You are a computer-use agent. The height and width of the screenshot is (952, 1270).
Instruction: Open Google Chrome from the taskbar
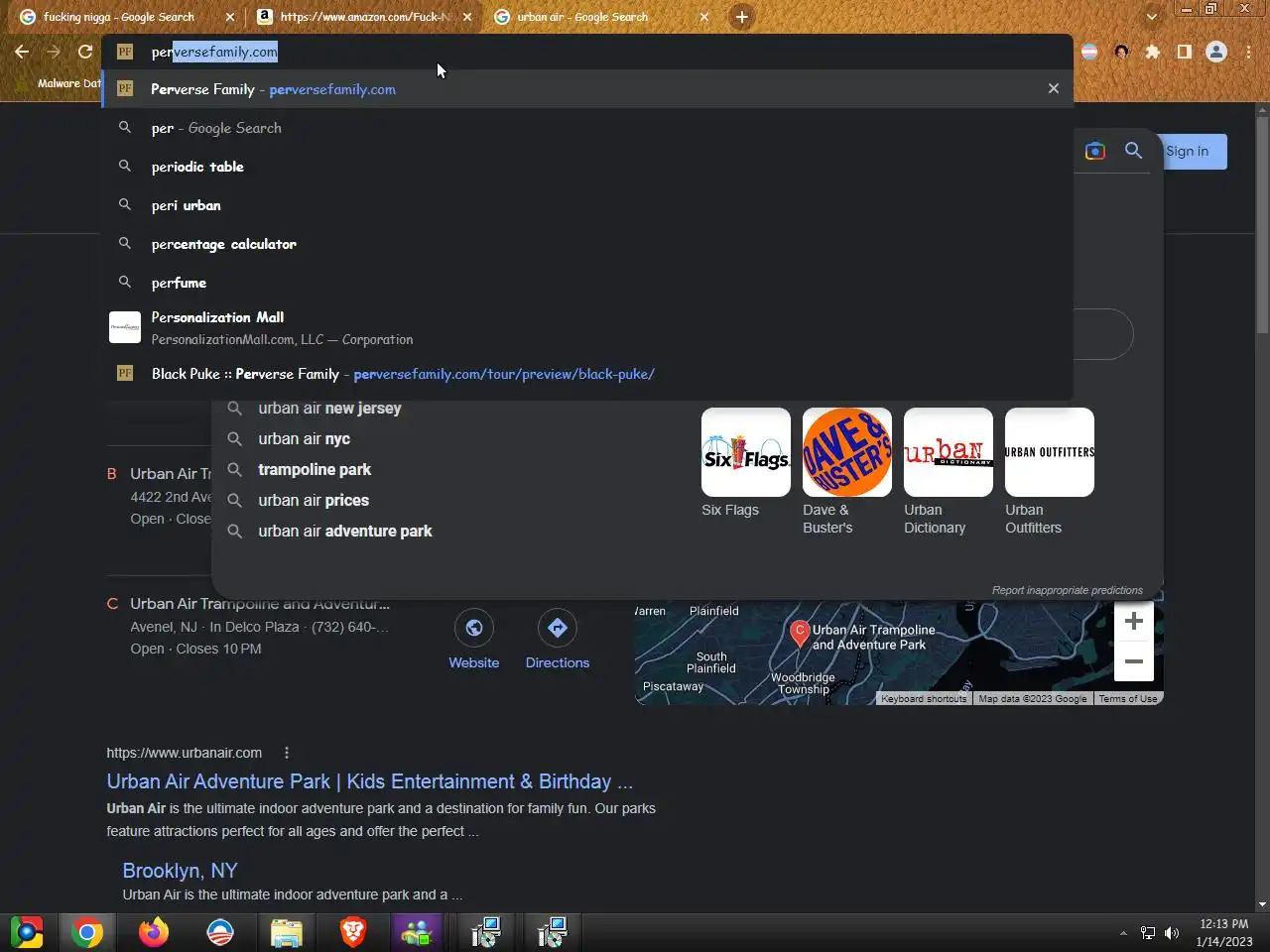(87, 932)
